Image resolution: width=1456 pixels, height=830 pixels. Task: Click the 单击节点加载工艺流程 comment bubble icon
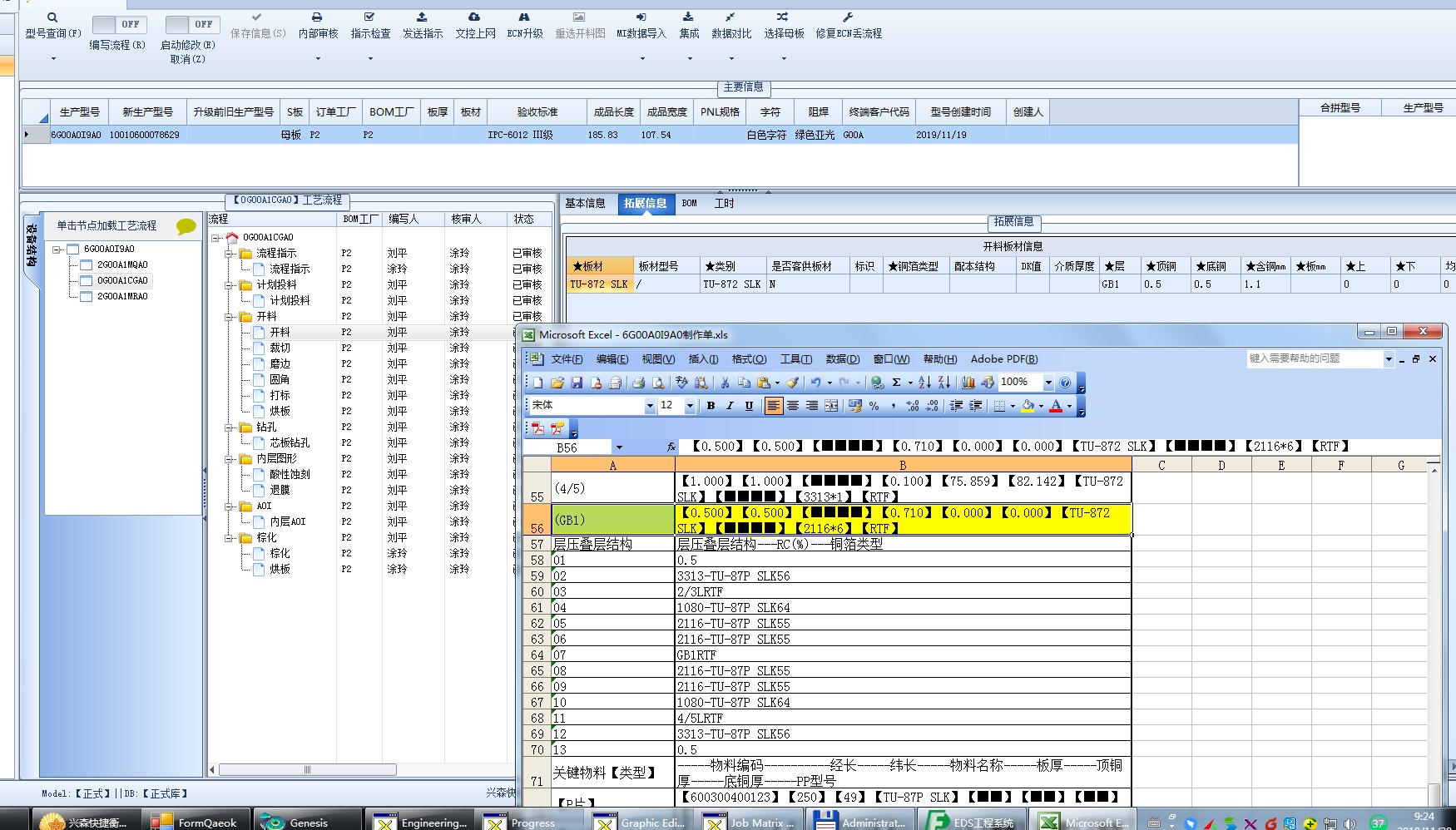pos(186,226)
